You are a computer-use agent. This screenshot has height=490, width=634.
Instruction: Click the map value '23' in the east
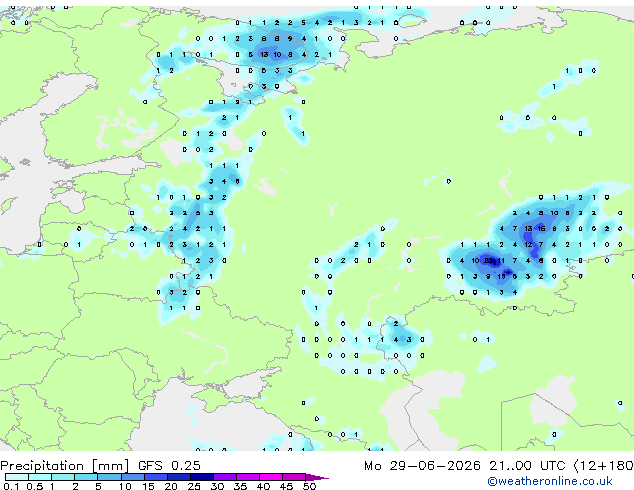488,260
